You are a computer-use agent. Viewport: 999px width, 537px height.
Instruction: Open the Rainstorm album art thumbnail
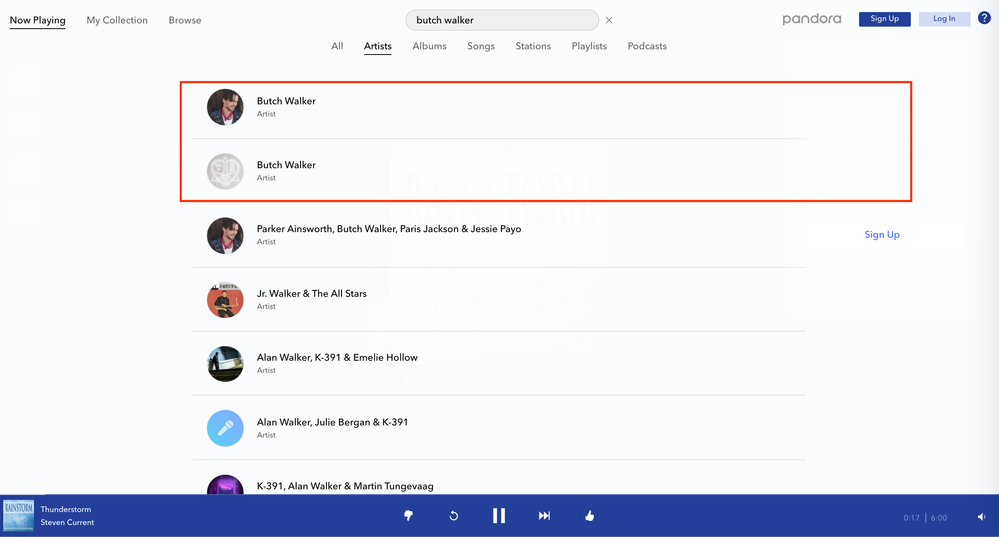18,516
